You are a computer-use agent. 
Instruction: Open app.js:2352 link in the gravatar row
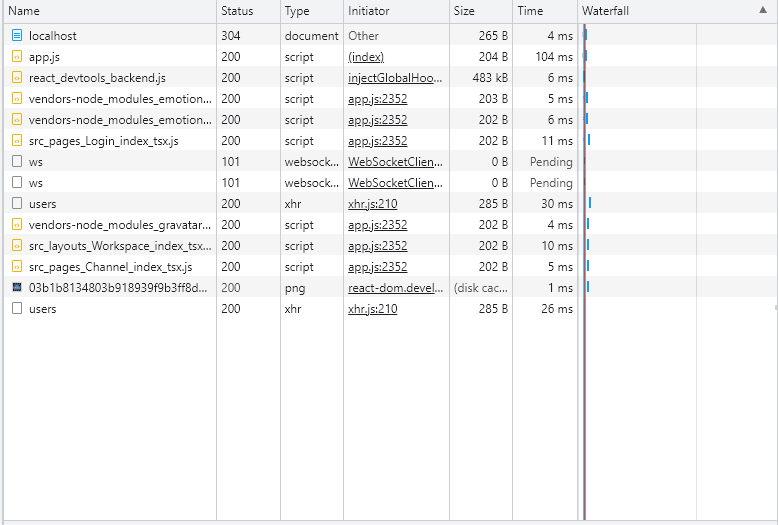pyautogui.click(x=378, y=225)
